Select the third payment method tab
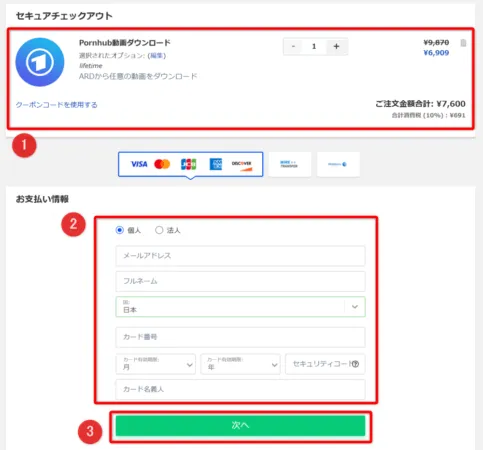 338,164
